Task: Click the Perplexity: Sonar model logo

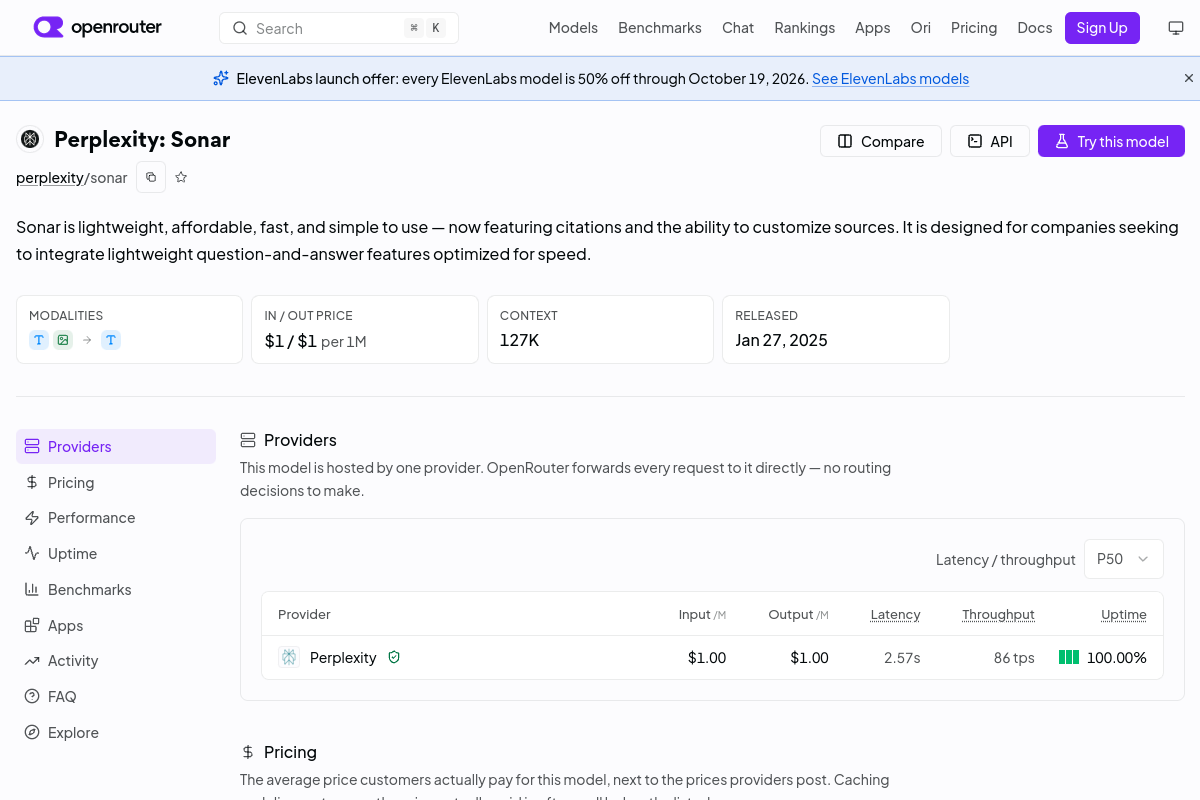Action: [x=30, y=139]
